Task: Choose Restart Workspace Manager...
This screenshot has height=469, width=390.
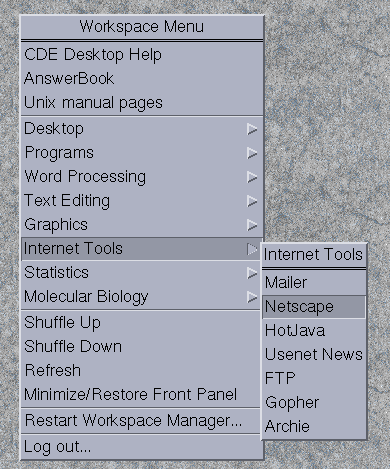Action: (x=142, y=421)
